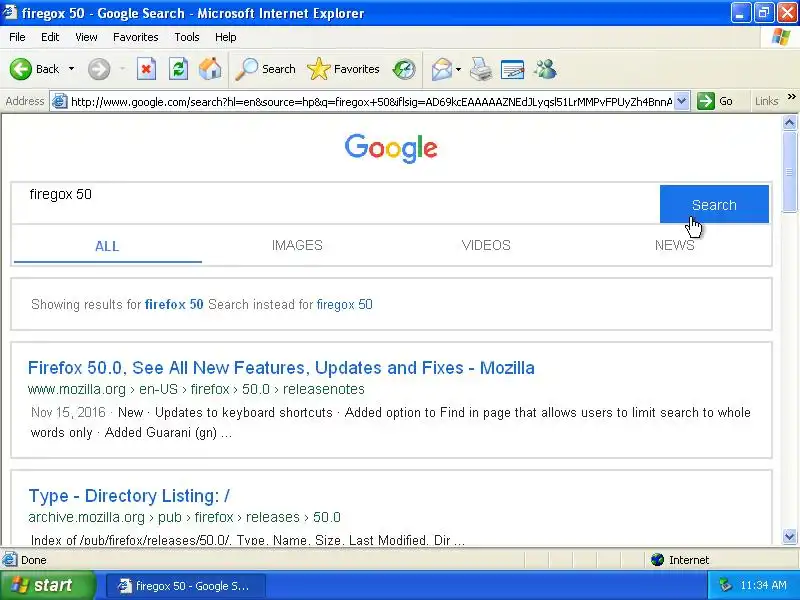Viewport: 800px width, 600px height.
Task: Click the www.mozilla.org releasenotes breadcrumb URL
Action: click(x=196, y=389)
